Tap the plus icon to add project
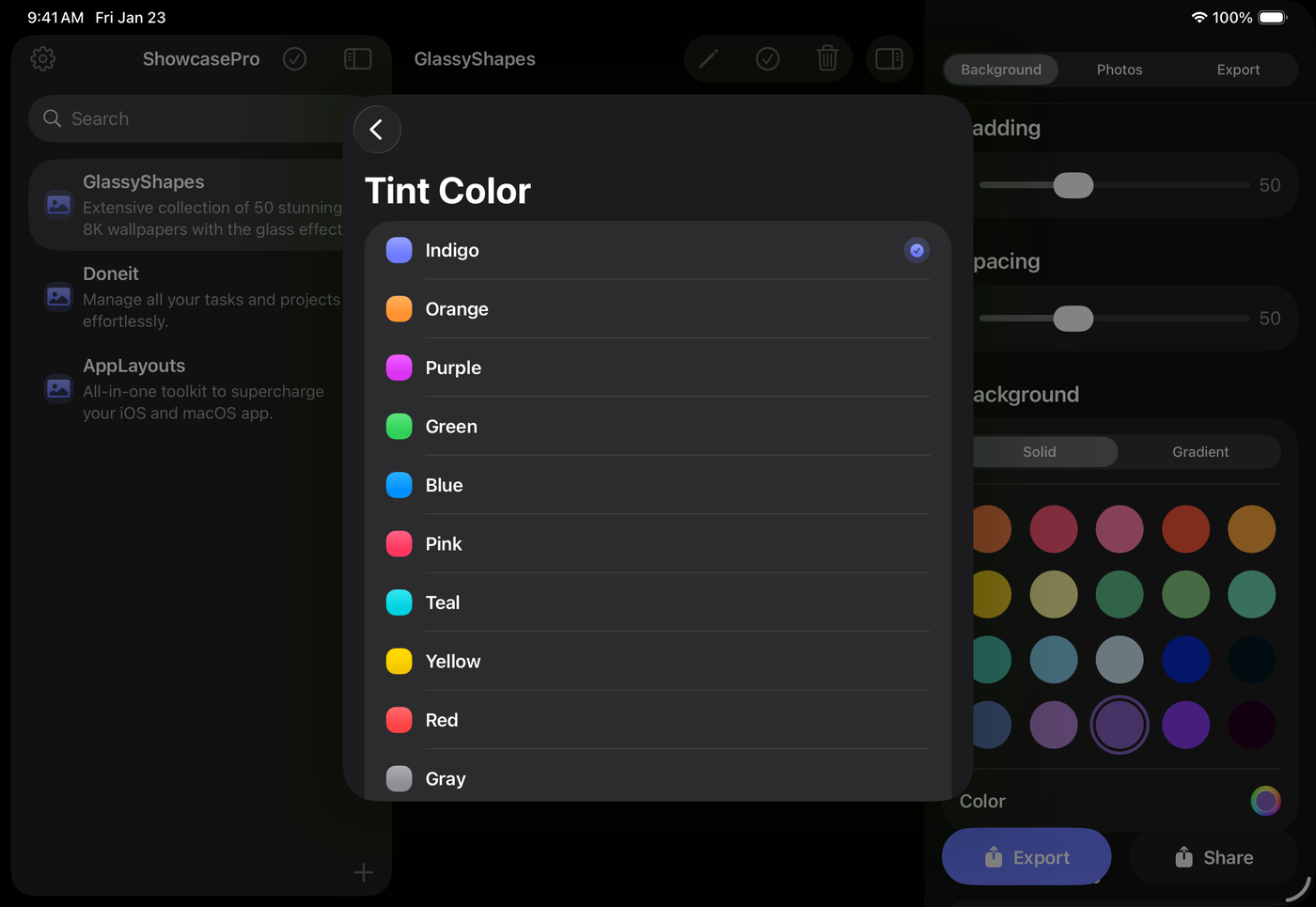 [363, 872]
